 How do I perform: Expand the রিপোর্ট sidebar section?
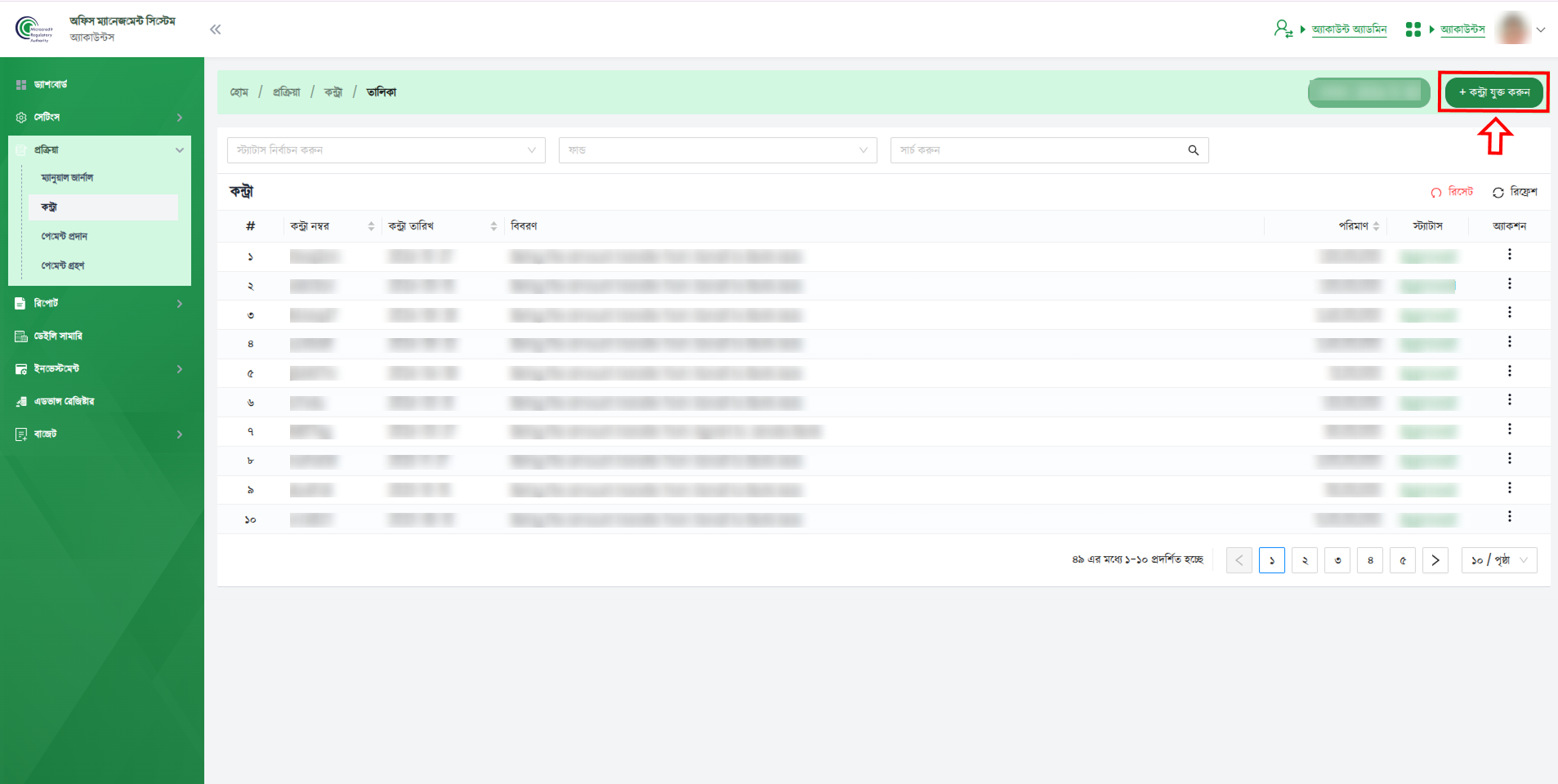[100, 304]
